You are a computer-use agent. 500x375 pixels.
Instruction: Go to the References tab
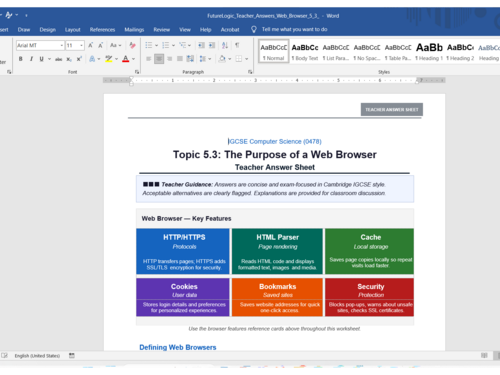click(x=102, y=30)
